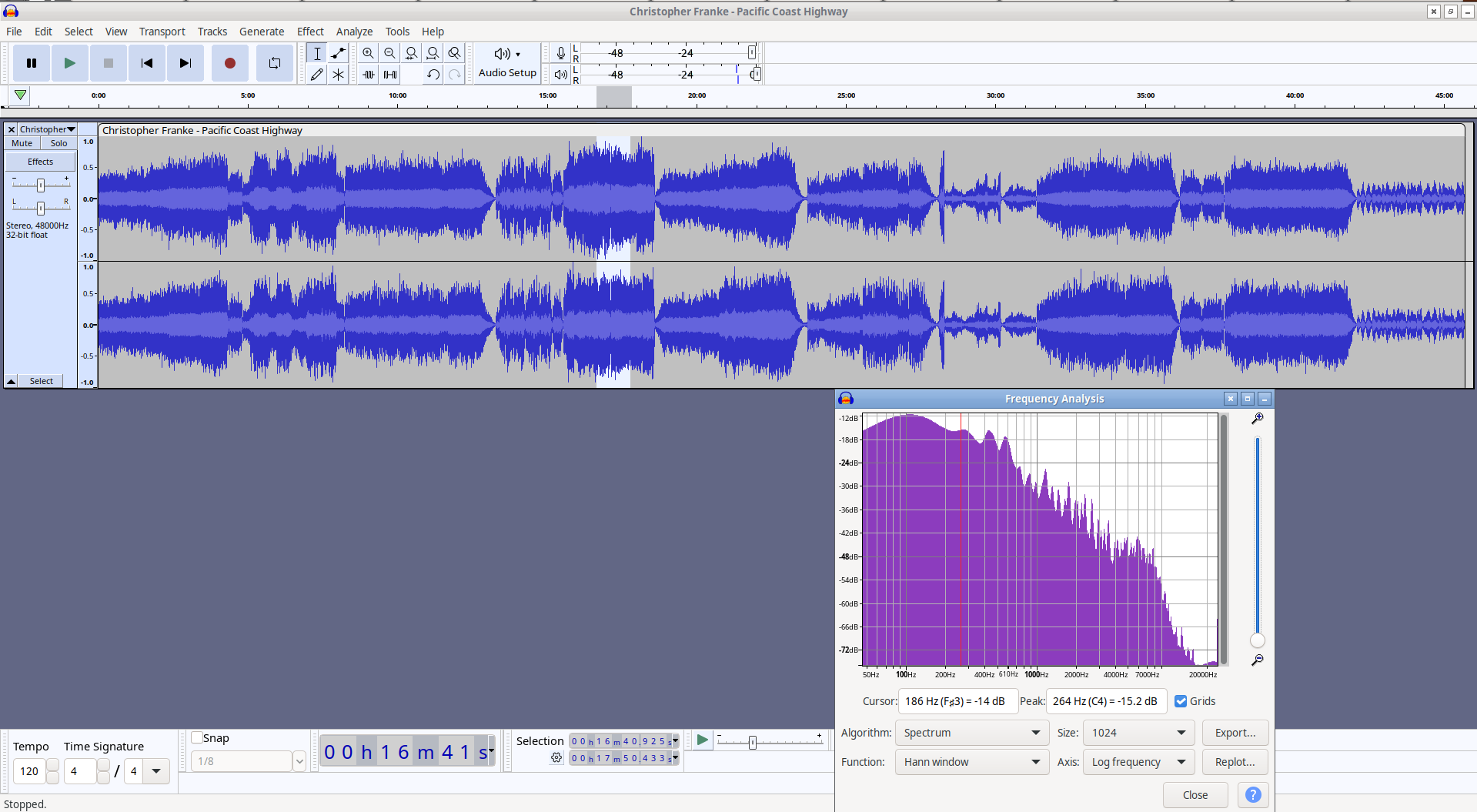Open the Algorithm dropdown showing Spectrum
This screenshot has width=1477, height=812.
click(972, 733)
